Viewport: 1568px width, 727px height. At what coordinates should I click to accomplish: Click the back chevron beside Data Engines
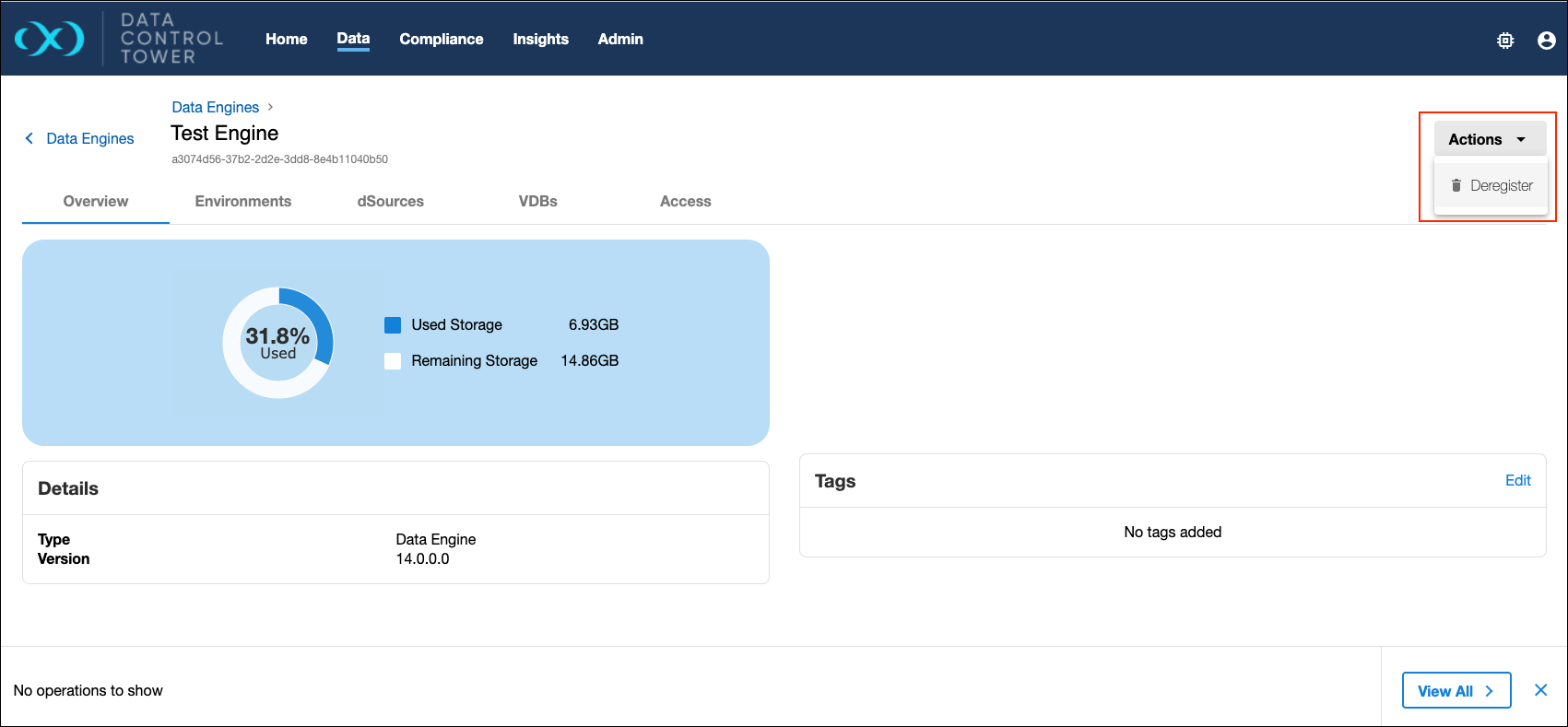29,138
